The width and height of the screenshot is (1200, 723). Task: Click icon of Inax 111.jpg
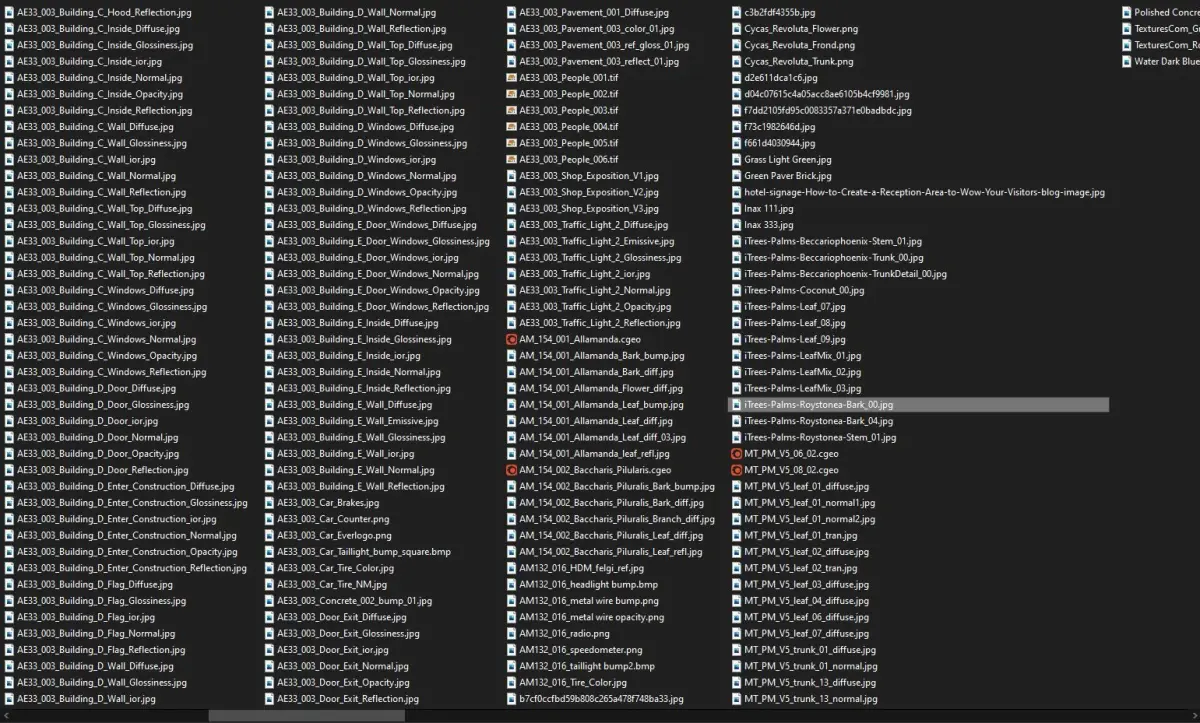(x=736, y=208)
